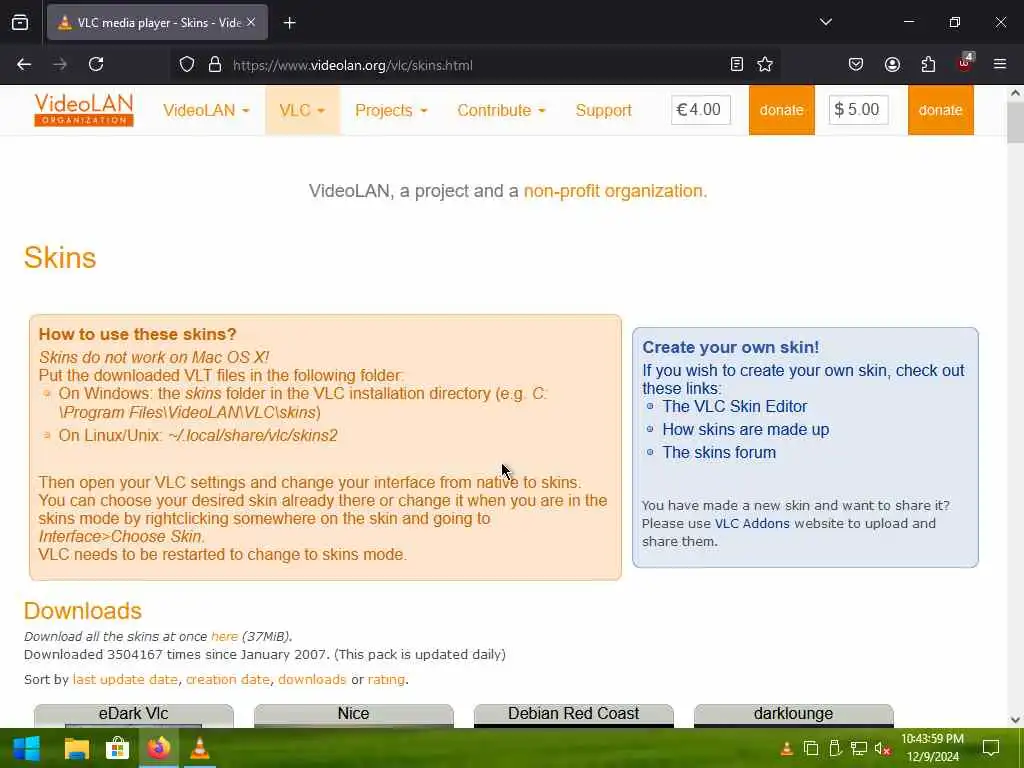The height and width of the screenshot is (768, 1024).
Task: Expand the Projects nav dropdown
Action: pyautogui.click(x=391, y=110)
